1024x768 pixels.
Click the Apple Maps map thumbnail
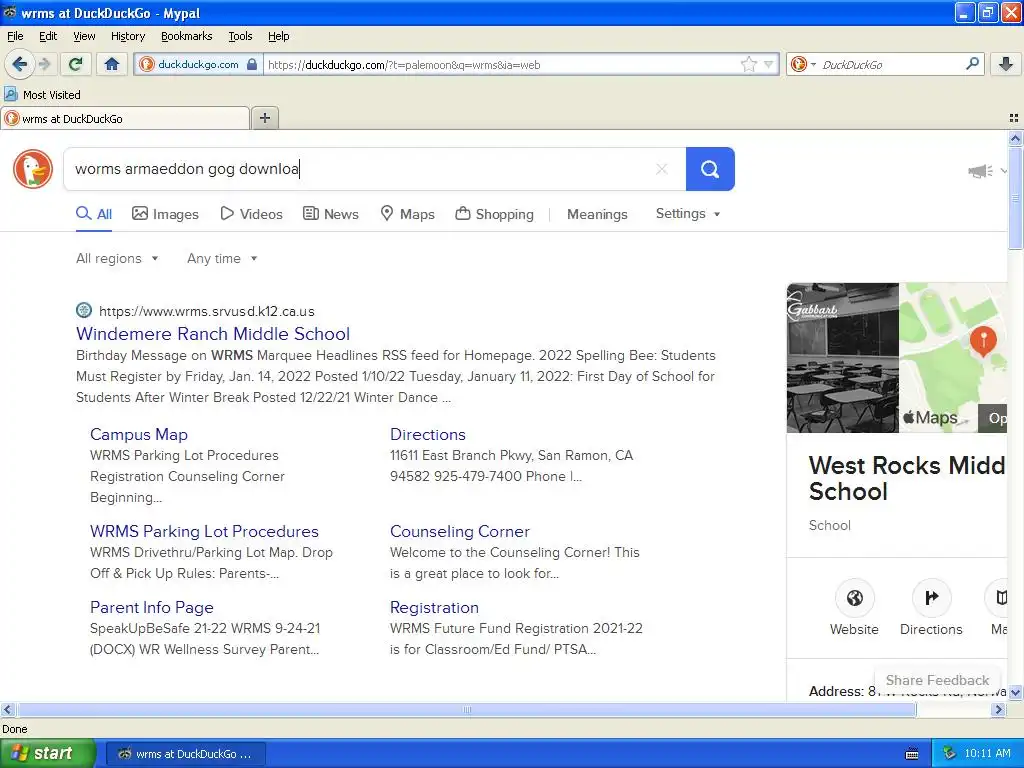click(x=953, y=358)
